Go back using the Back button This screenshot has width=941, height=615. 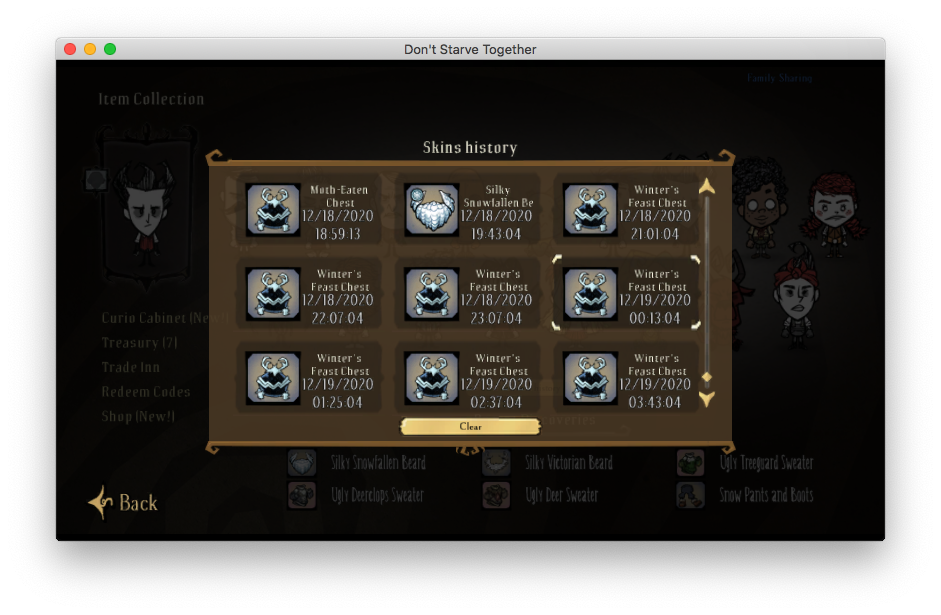coord(124,502)
